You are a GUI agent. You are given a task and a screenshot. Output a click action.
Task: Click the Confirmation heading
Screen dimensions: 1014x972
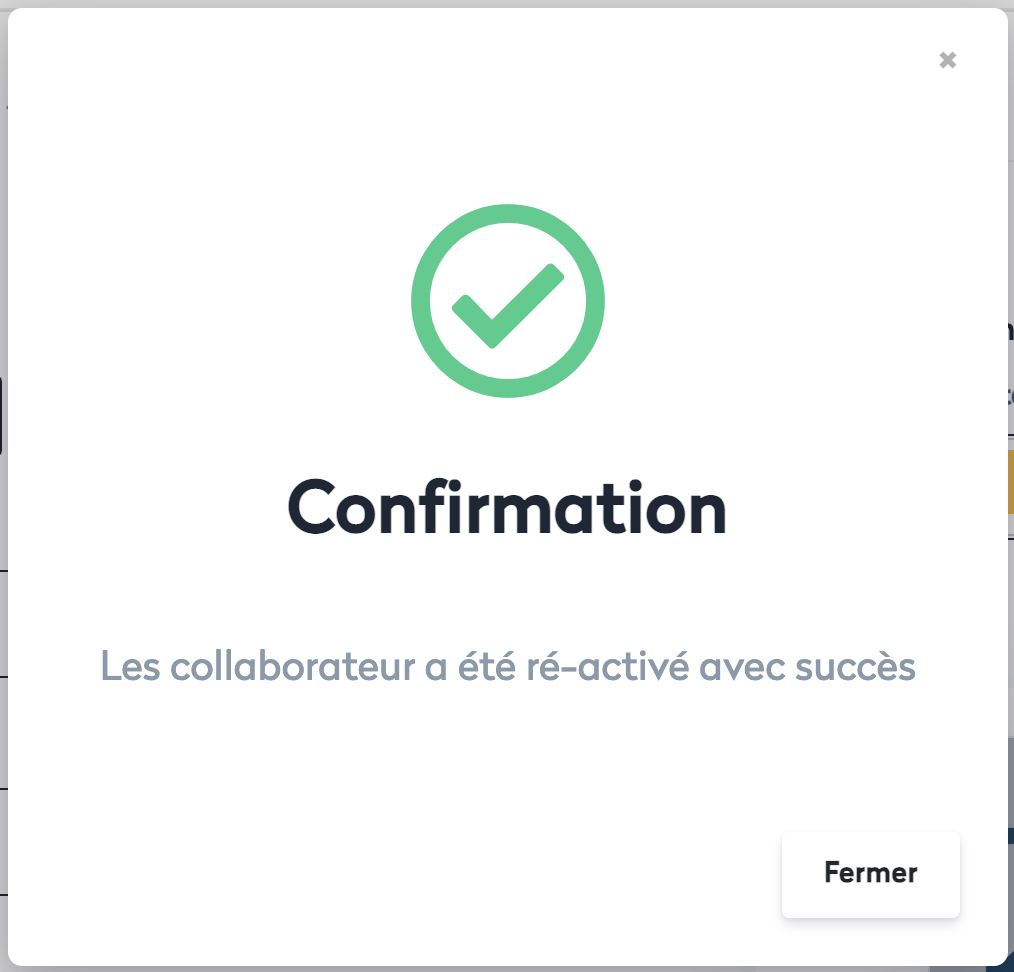pos(507,508)
